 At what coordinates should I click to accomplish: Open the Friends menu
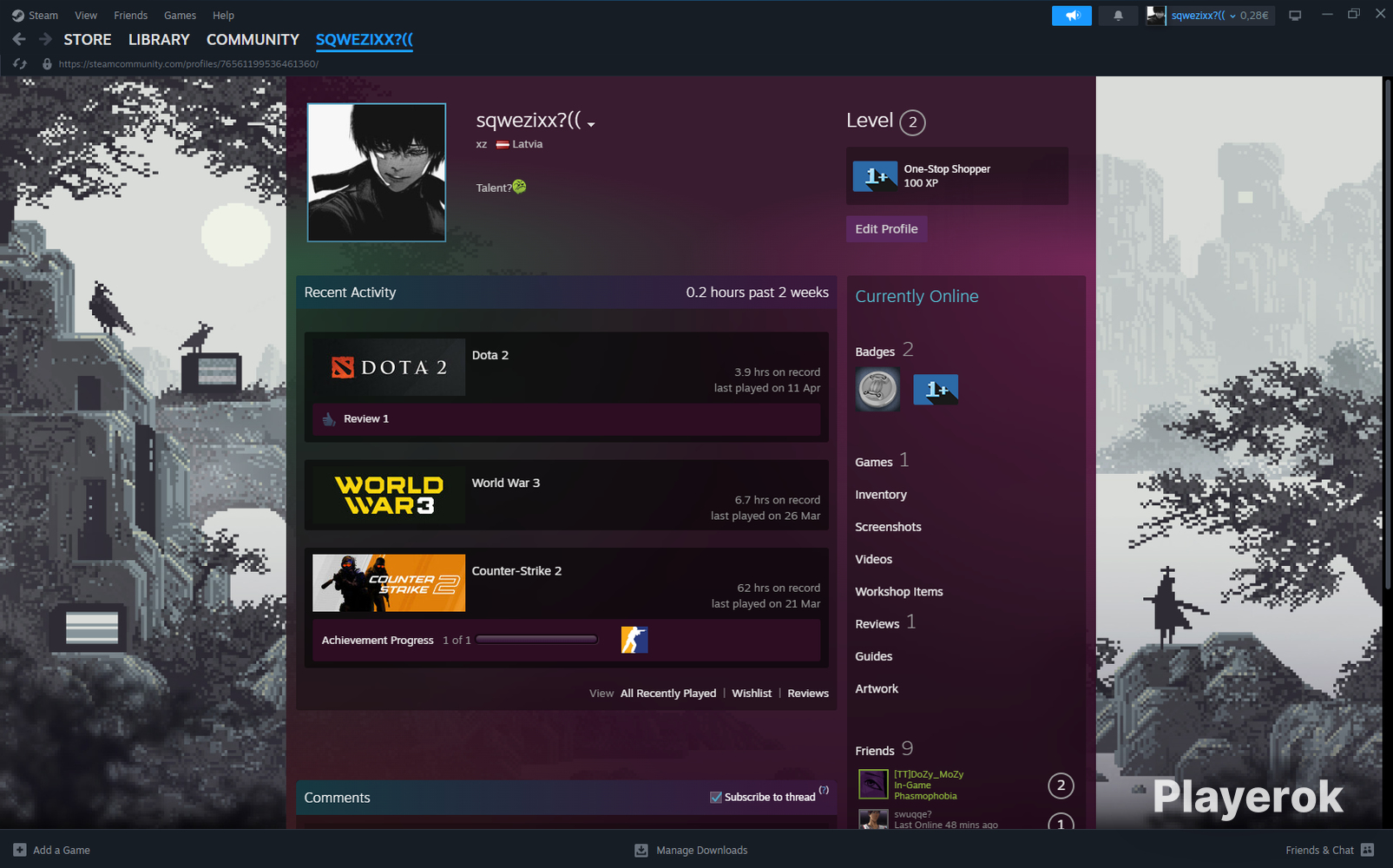pyautogui.click(x=131, y=16)
